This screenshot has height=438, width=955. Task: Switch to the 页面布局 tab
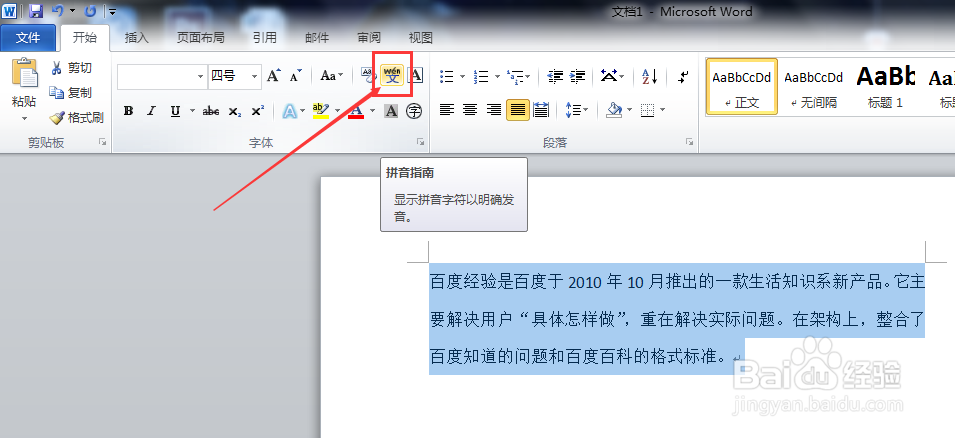[200, 38]
